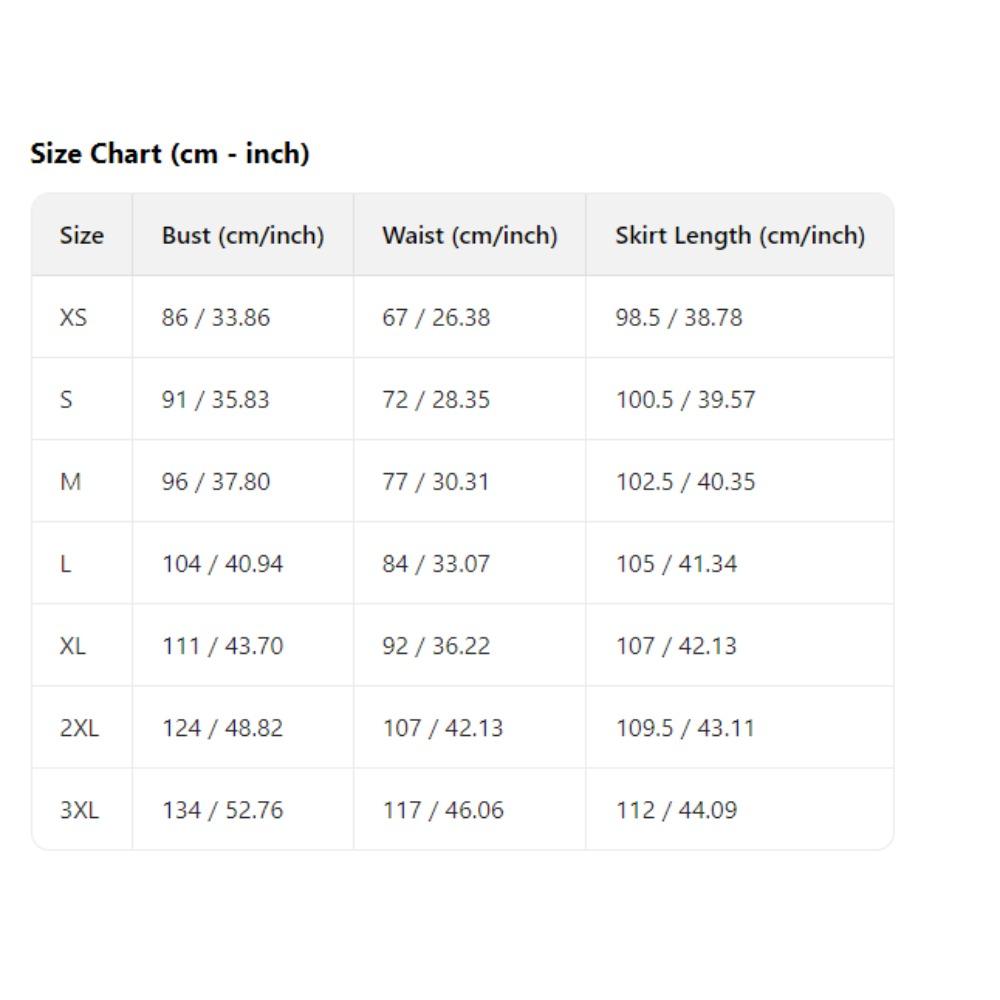Click the L bust value 104 / 40.94
Image resolution: width=1000 pixels, height=1000 pixels.
(x=223, y=564)
